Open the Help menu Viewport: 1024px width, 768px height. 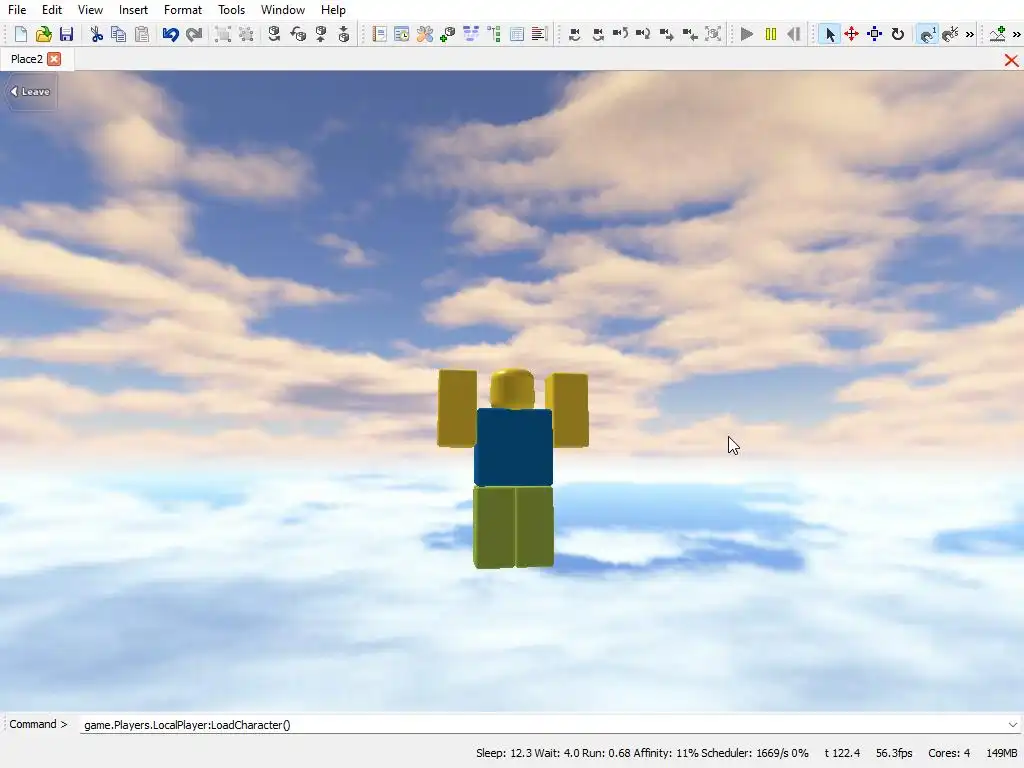[x=333, y=10]
